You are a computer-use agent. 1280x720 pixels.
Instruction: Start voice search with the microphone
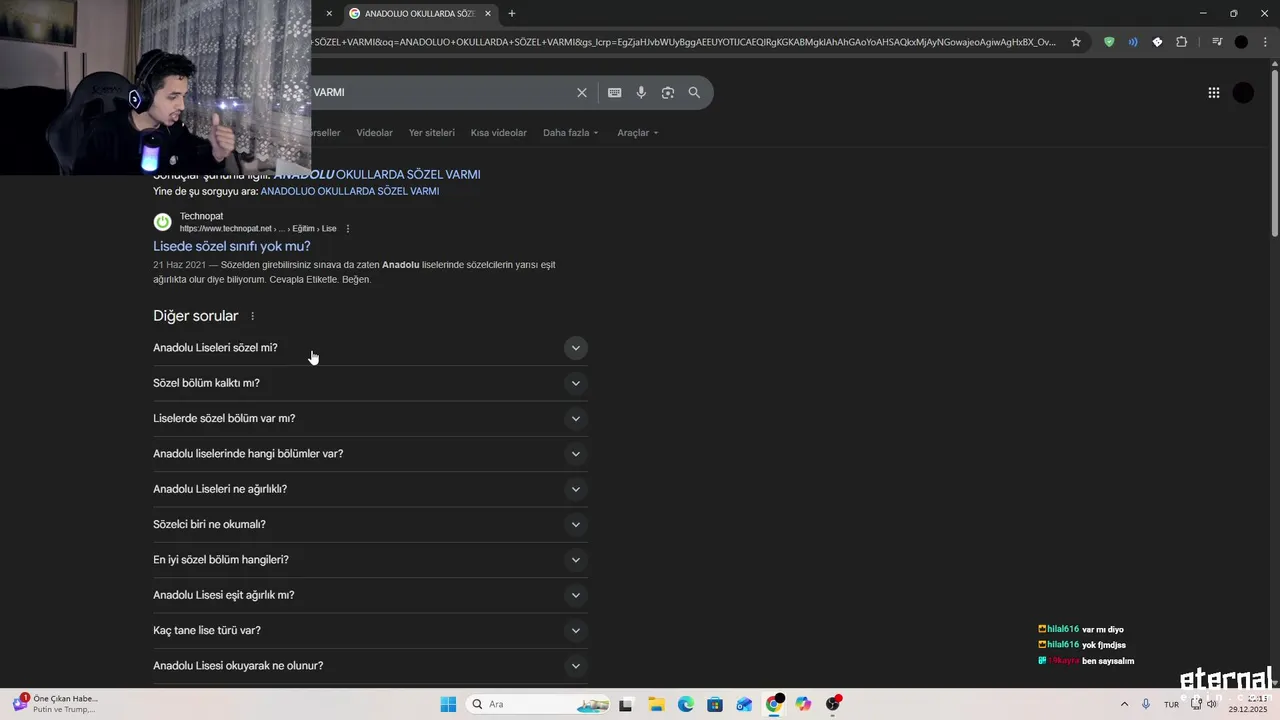coord(641,92)
